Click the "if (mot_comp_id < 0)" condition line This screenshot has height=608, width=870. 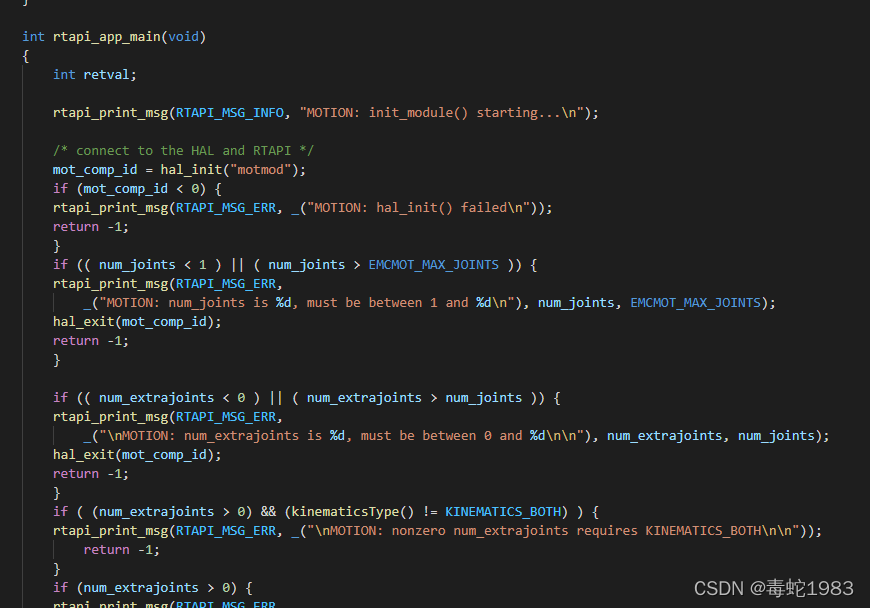coord(137,189)
